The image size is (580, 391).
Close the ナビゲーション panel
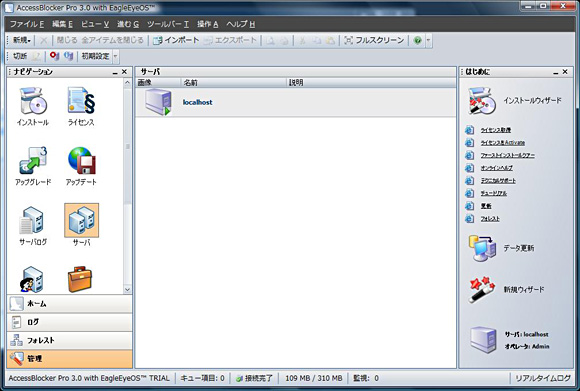tap(124, 72)
